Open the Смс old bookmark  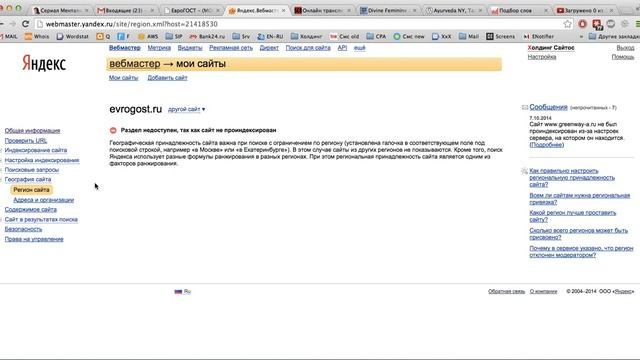(x=344, y=36)
